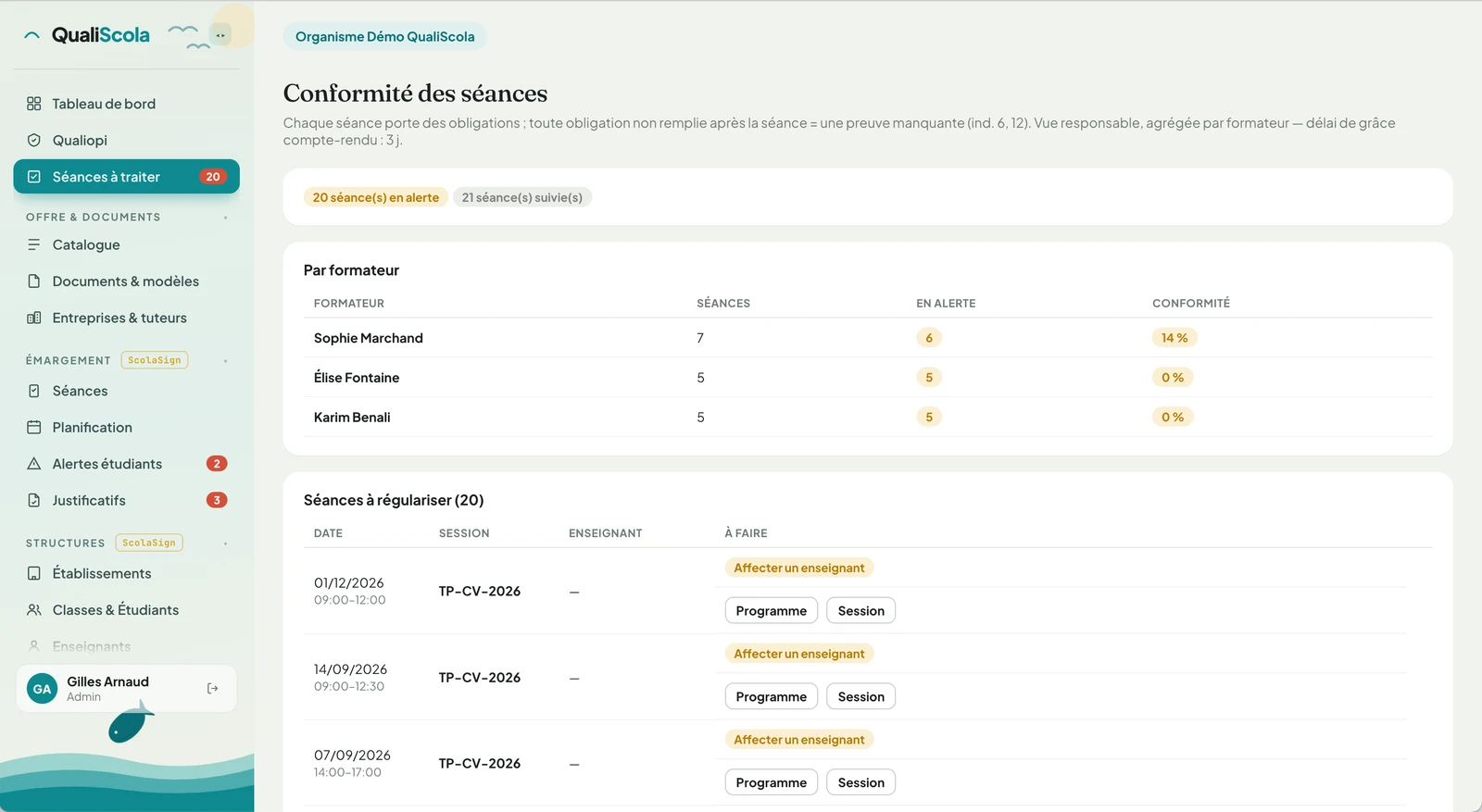Click the Enseignants person icon

(34, 646)
